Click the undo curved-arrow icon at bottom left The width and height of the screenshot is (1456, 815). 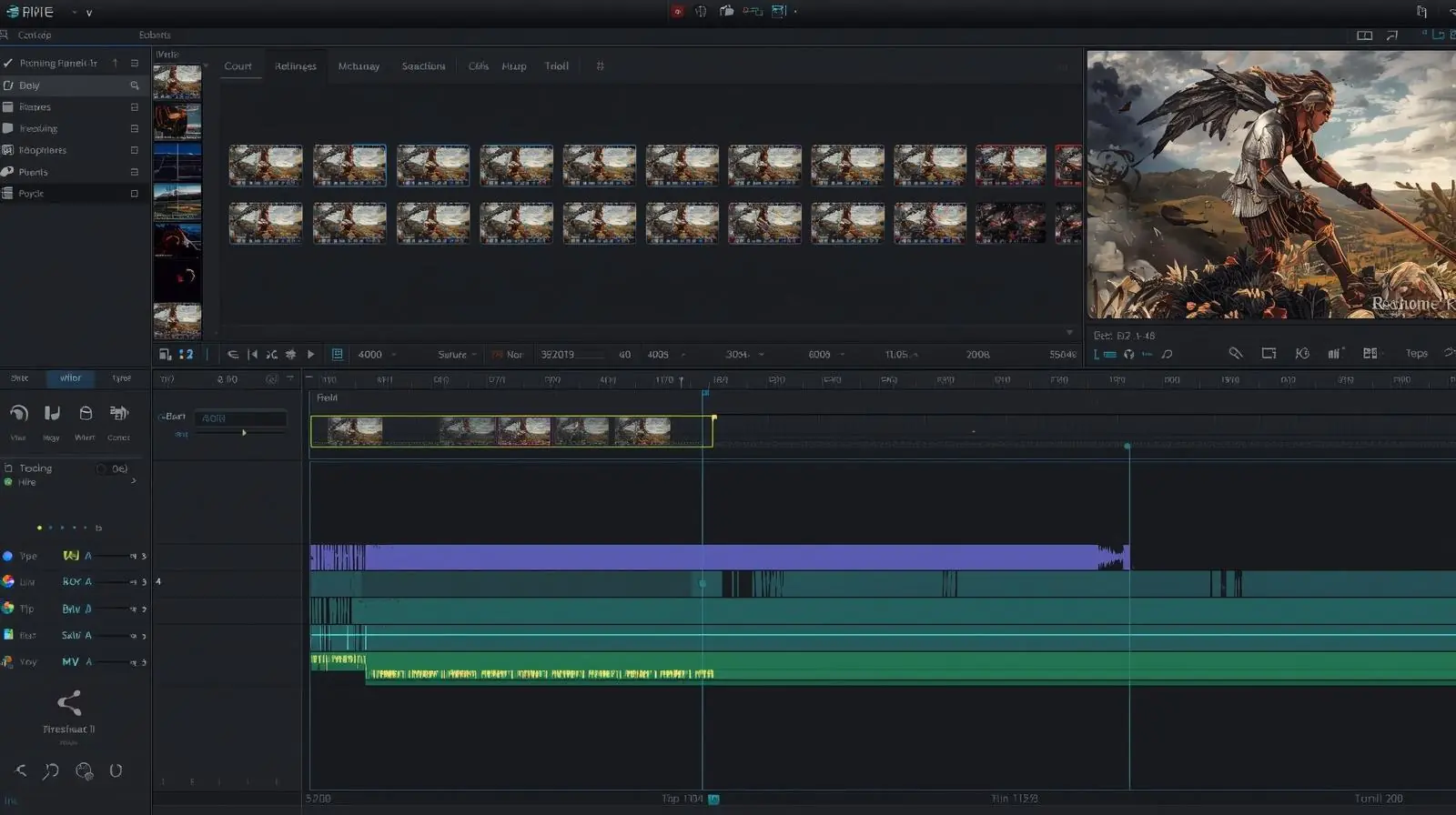51,771
